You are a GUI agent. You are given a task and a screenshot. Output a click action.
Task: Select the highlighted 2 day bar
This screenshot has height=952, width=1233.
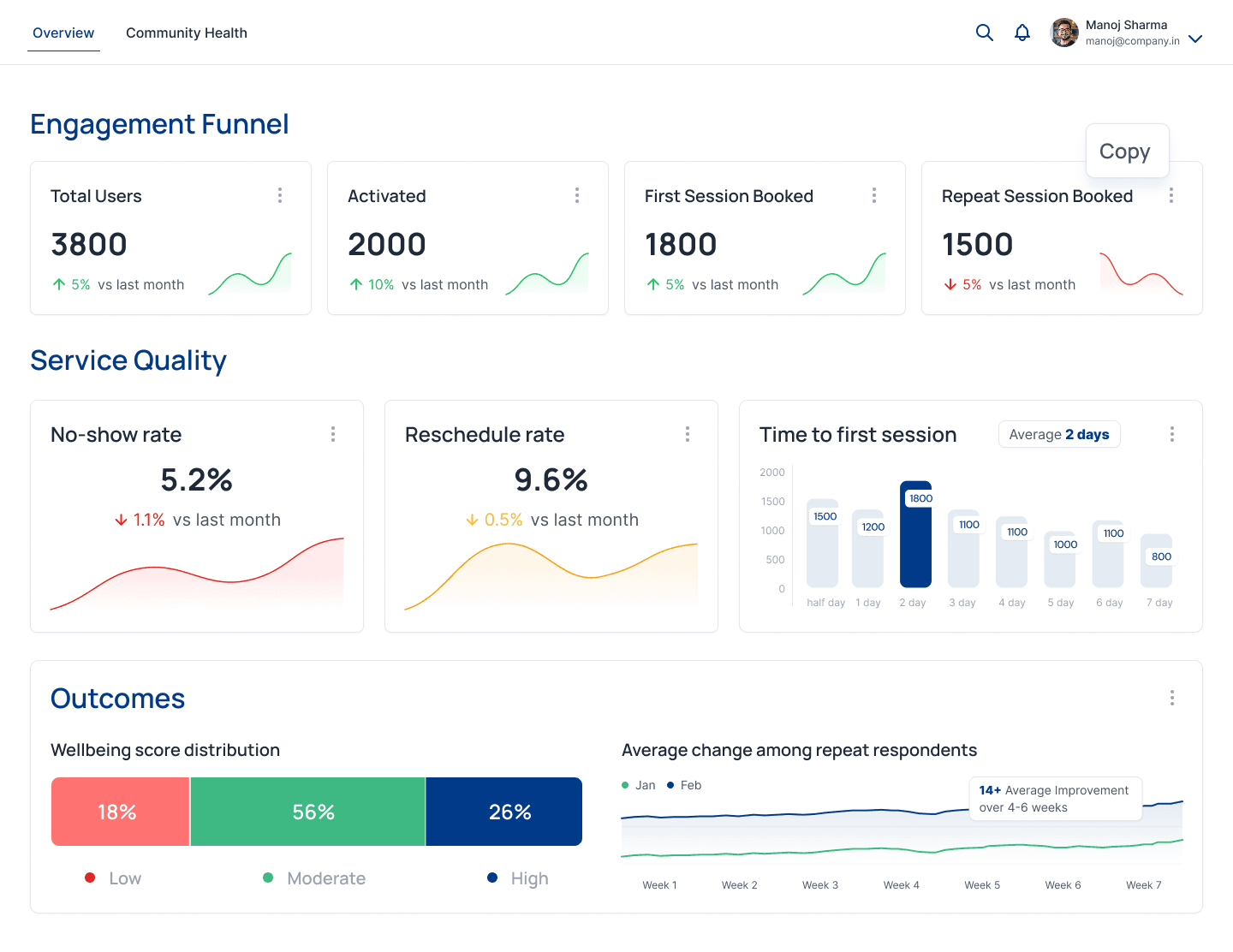click(x=915, y=534)
